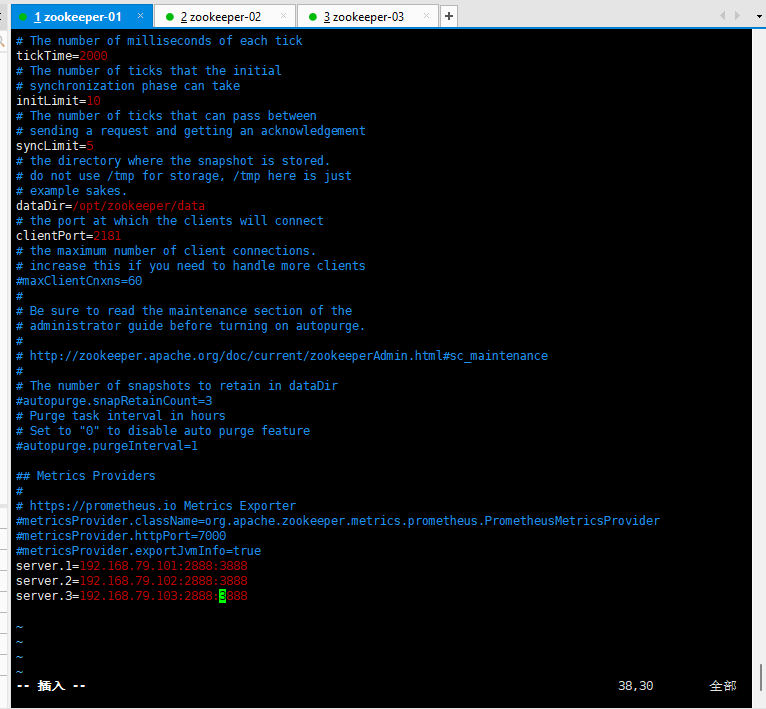Click 'increase this if you need to handle more clients' comment
The width and height of the screenshot is (766, 709).
click(191, 266)
